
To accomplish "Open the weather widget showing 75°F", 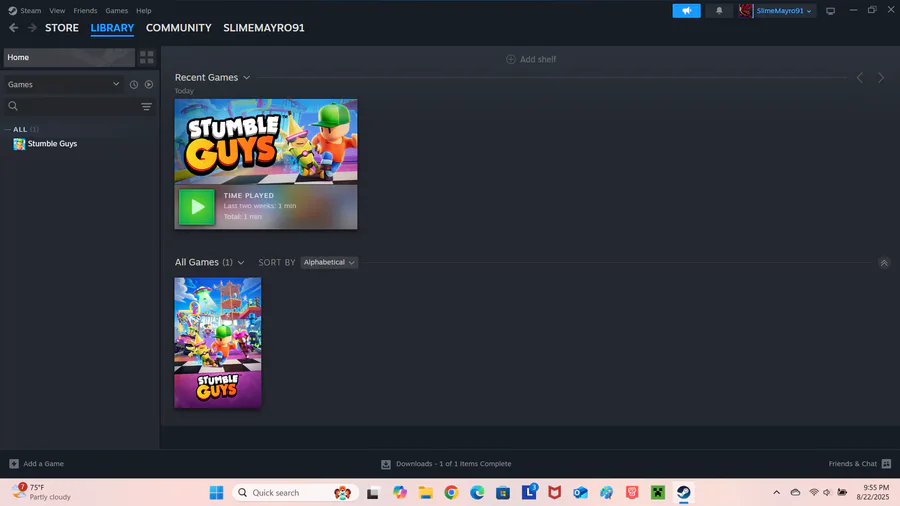I will point(41,492).
